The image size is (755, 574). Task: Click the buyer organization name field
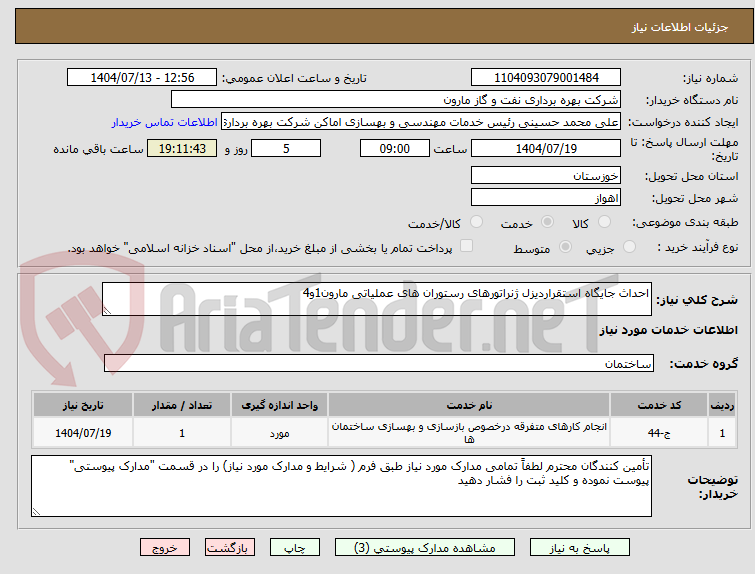[395, 100]
